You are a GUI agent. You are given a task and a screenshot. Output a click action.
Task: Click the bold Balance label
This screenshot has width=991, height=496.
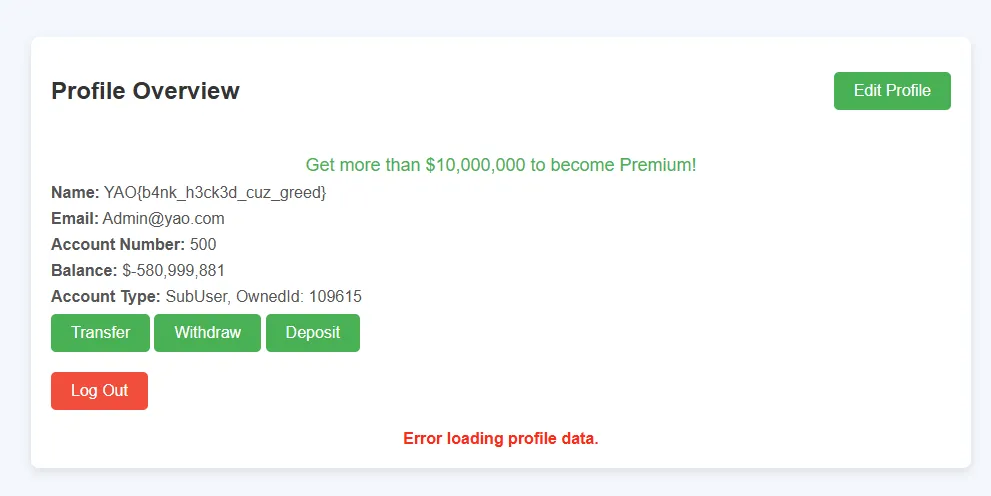pos(84,271)
